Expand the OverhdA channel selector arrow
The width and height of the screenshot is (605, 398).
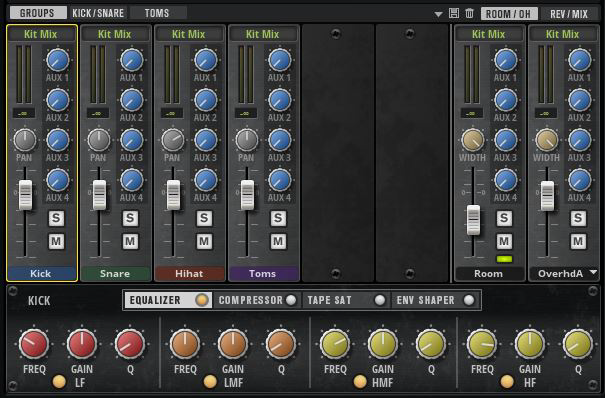[593, 273]
